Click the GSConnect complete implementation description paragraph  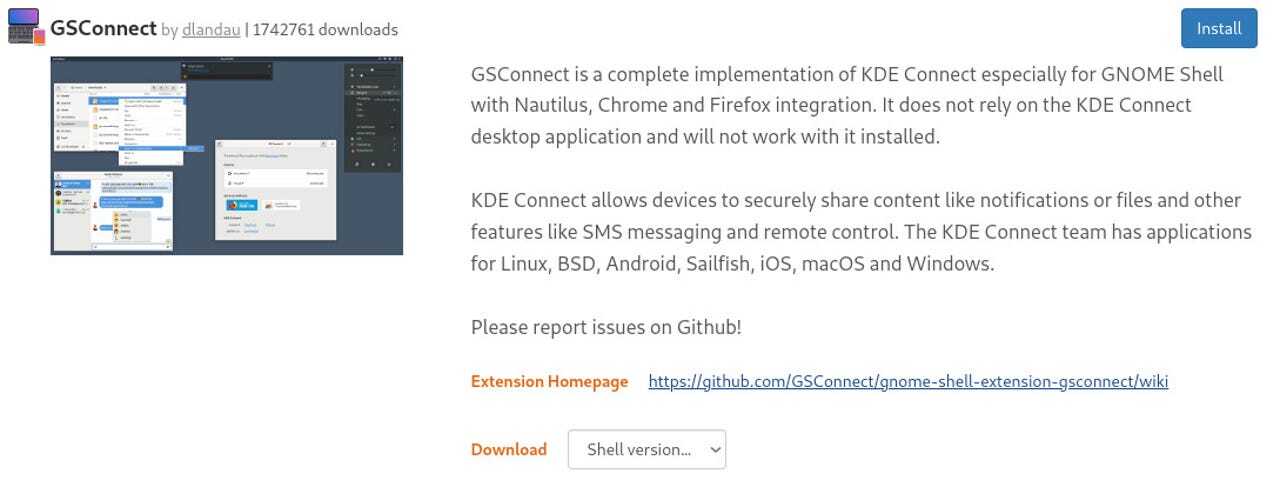point(846,105)
